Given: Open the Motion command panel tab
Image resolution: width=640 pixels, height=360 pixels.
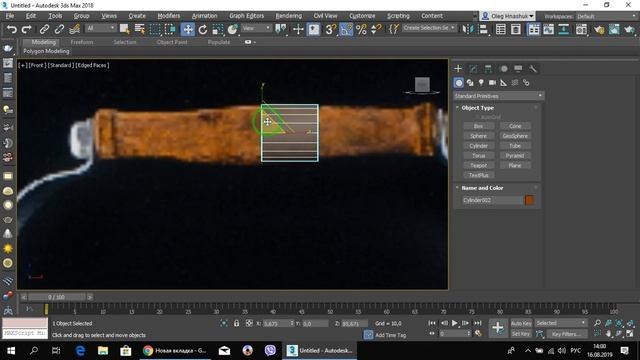Looking at the screenshot, I should point(504,69).
